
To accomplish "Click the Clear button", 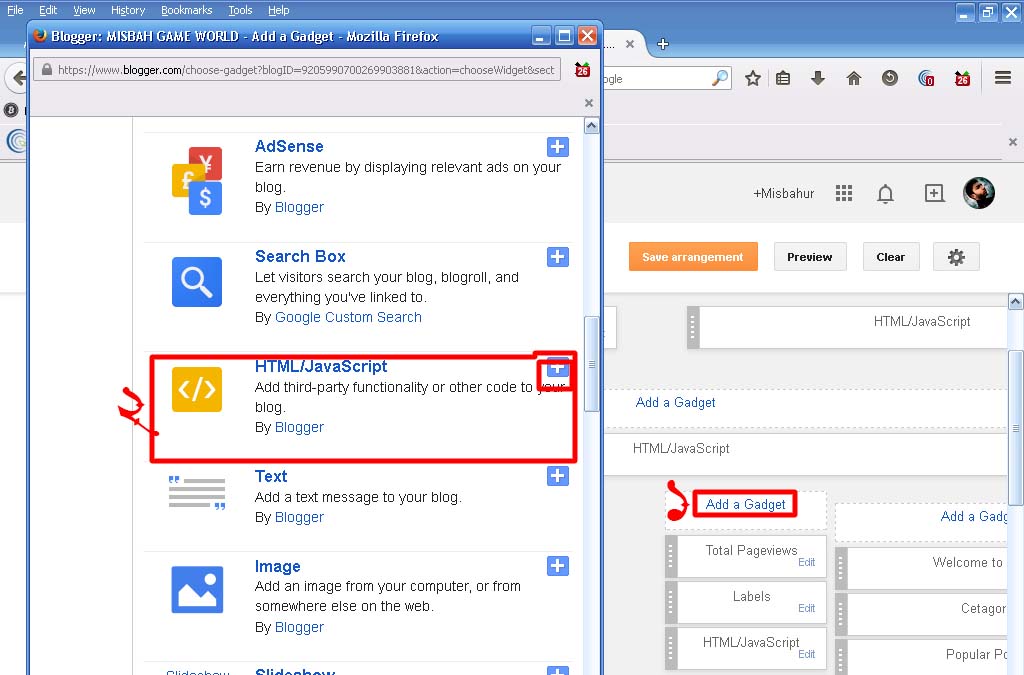I will point(890,257).
